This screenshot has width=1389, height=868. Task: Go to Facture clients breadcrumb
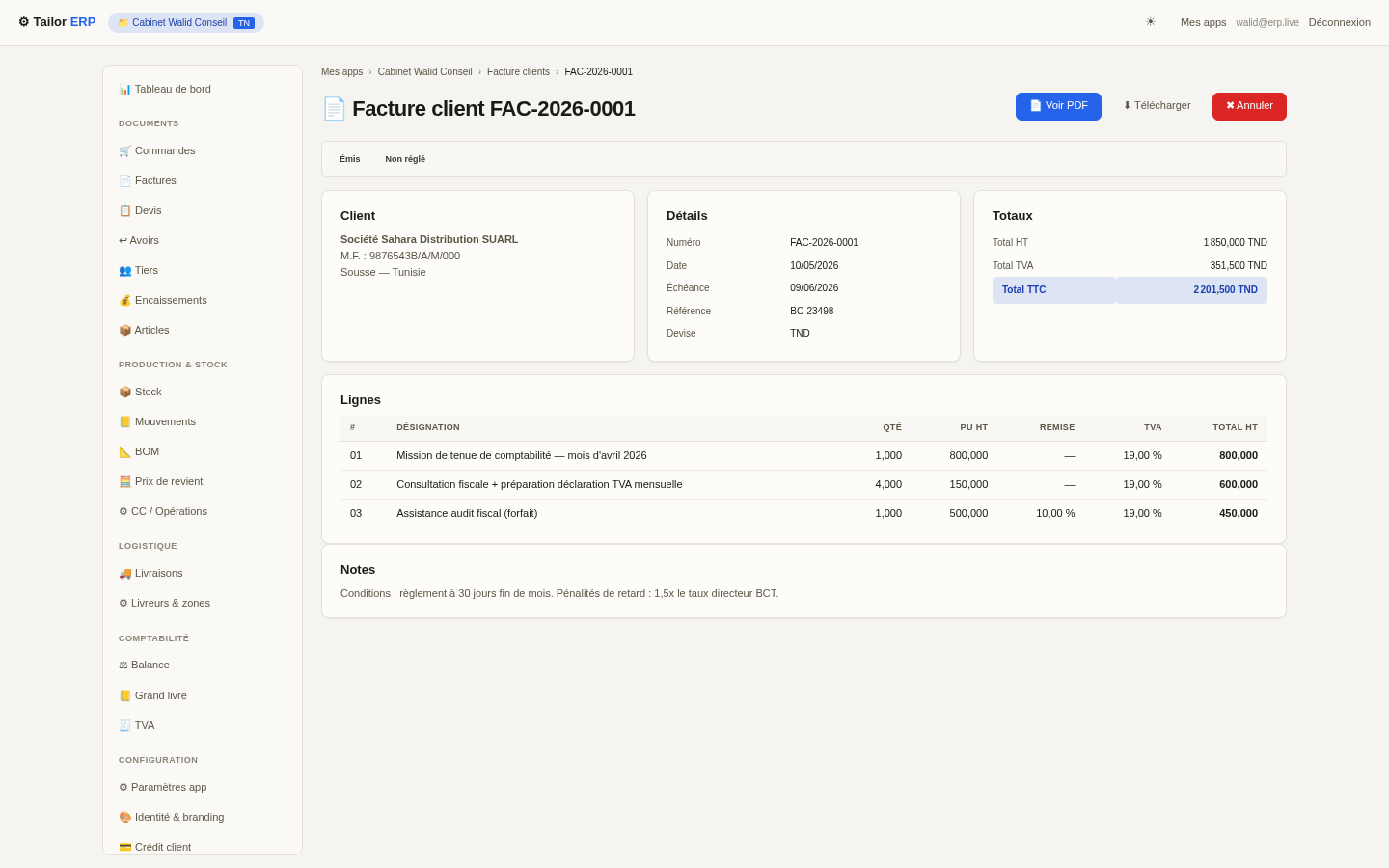[x=518, y=72]
